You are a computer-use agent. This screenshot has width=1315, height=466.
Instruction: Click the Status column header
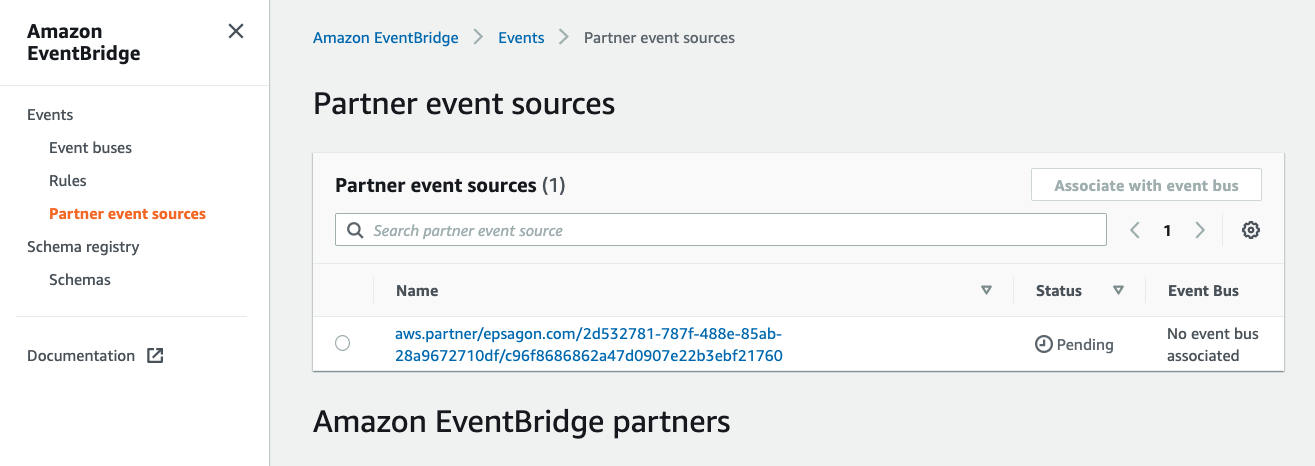click(1059, 291)
